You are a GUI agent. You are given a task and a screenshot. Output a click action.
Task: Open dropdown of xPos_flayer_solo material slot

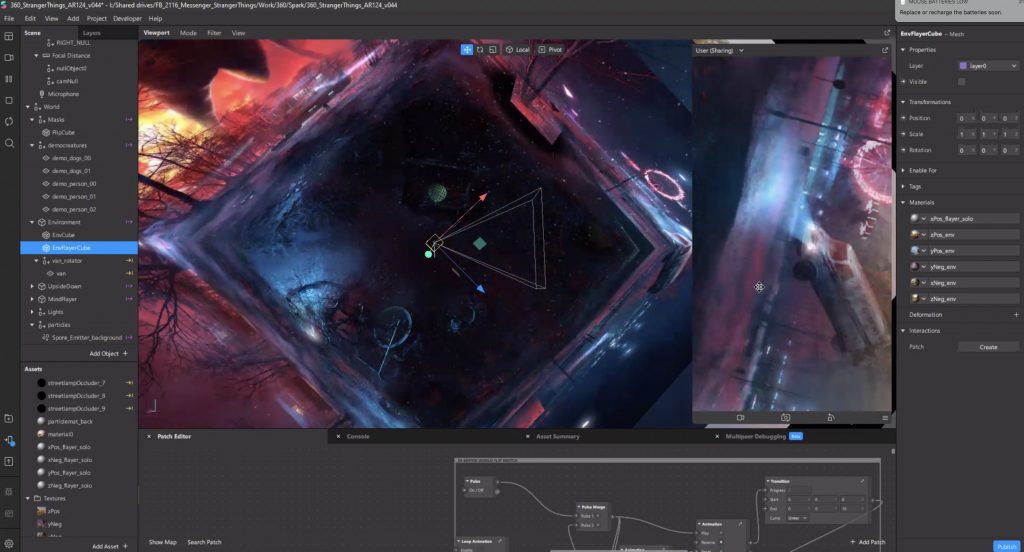click(923, 219)
